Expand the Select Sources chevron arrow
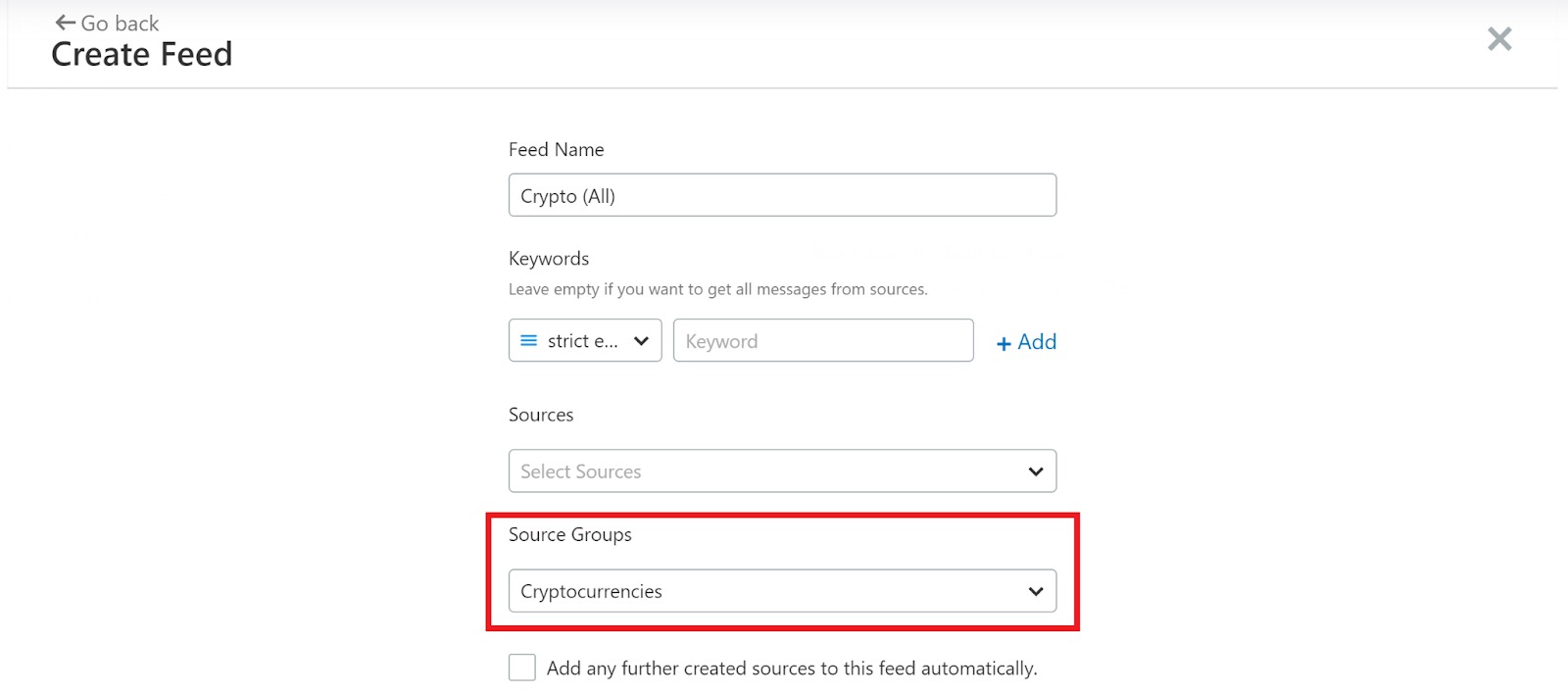Screen dimensions: 1568x695 point(1035,472)
